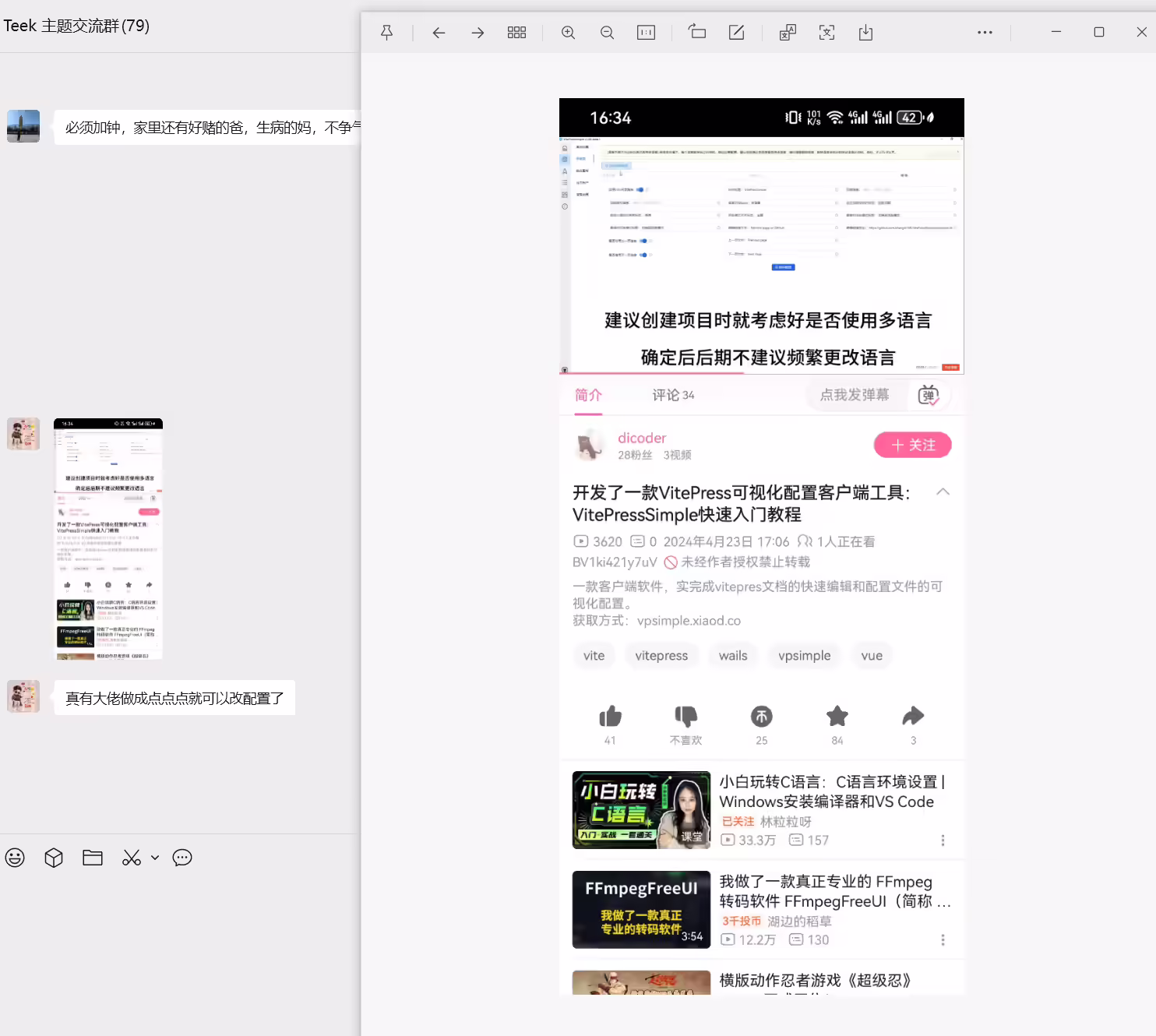Open the file folder icon in chat toolbar
1156x1036 pixels.
(x=93, y=858)
